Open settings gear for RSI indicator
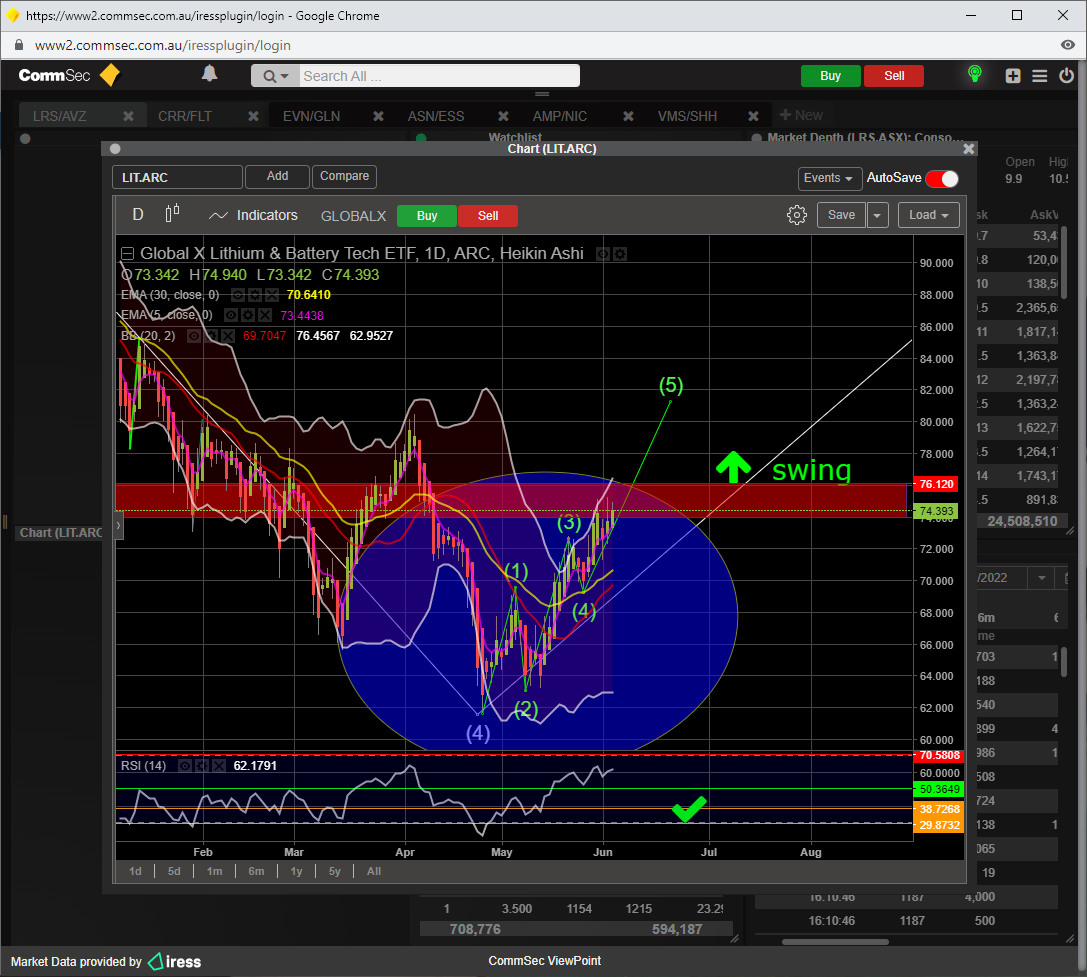Image resolution: width=1087 pixels, height=977 pixels. pyautogui.click(x=202, y=766)
